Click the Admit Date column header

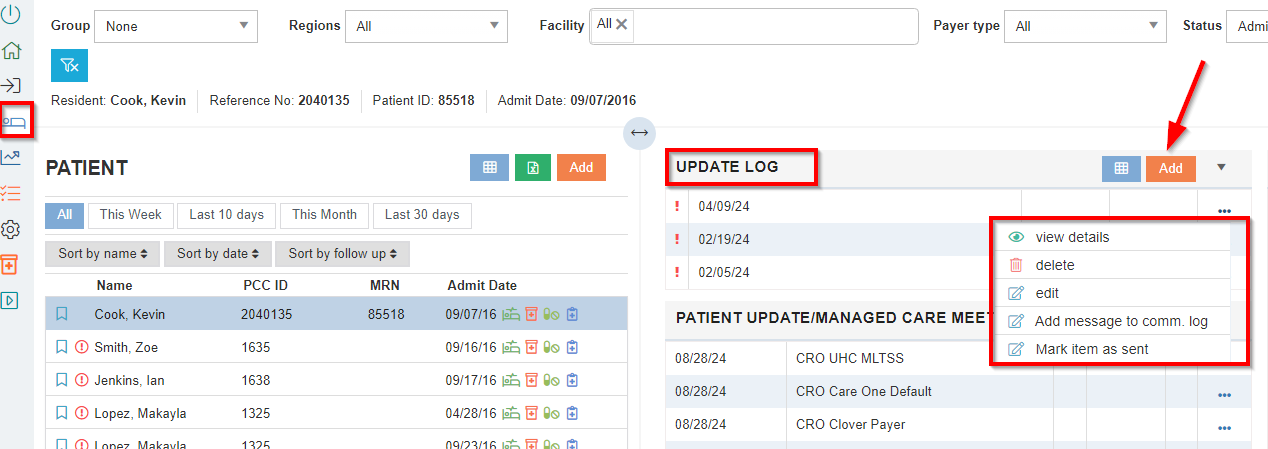tap(482, 285)
